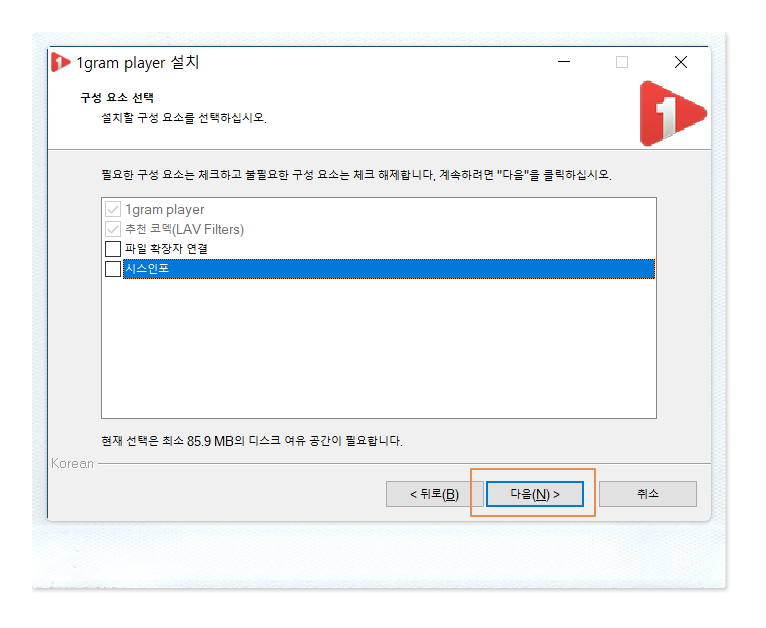Select the 추천 코덱(LAV Filters) label
This screenshot has width=766, height=628.
coord(184,229)
